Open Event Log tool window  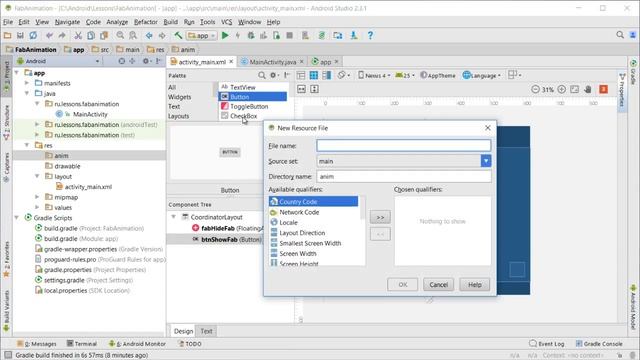click(547, 344)
